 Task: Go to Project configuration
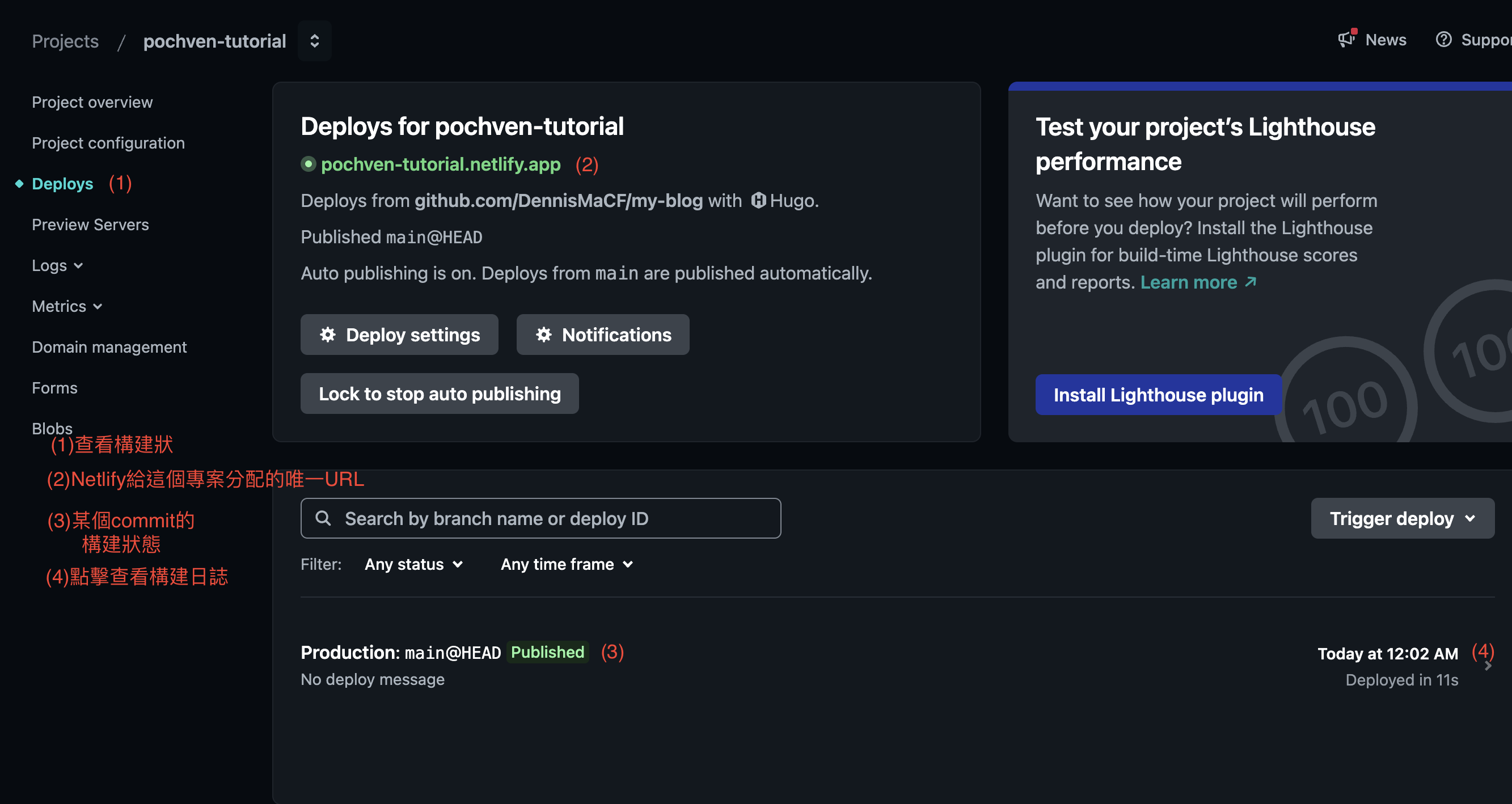[x=108, y=143]
